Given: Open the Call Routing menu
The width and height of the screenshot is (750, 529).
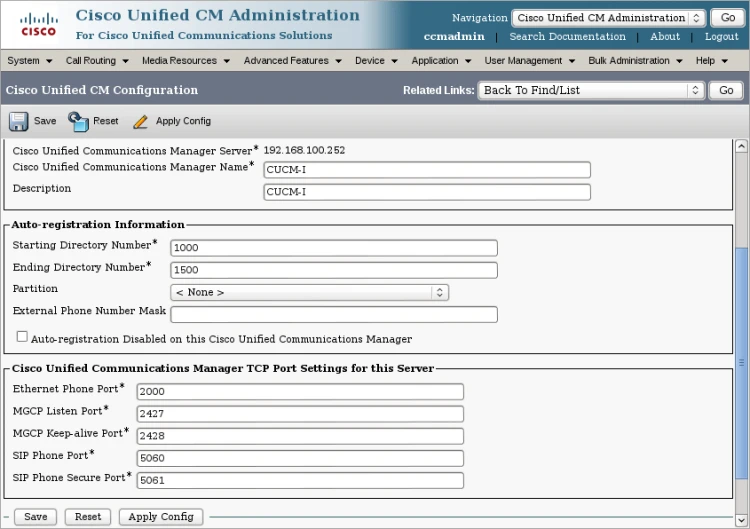Looking at the screenshot, I should pos(97,61).
